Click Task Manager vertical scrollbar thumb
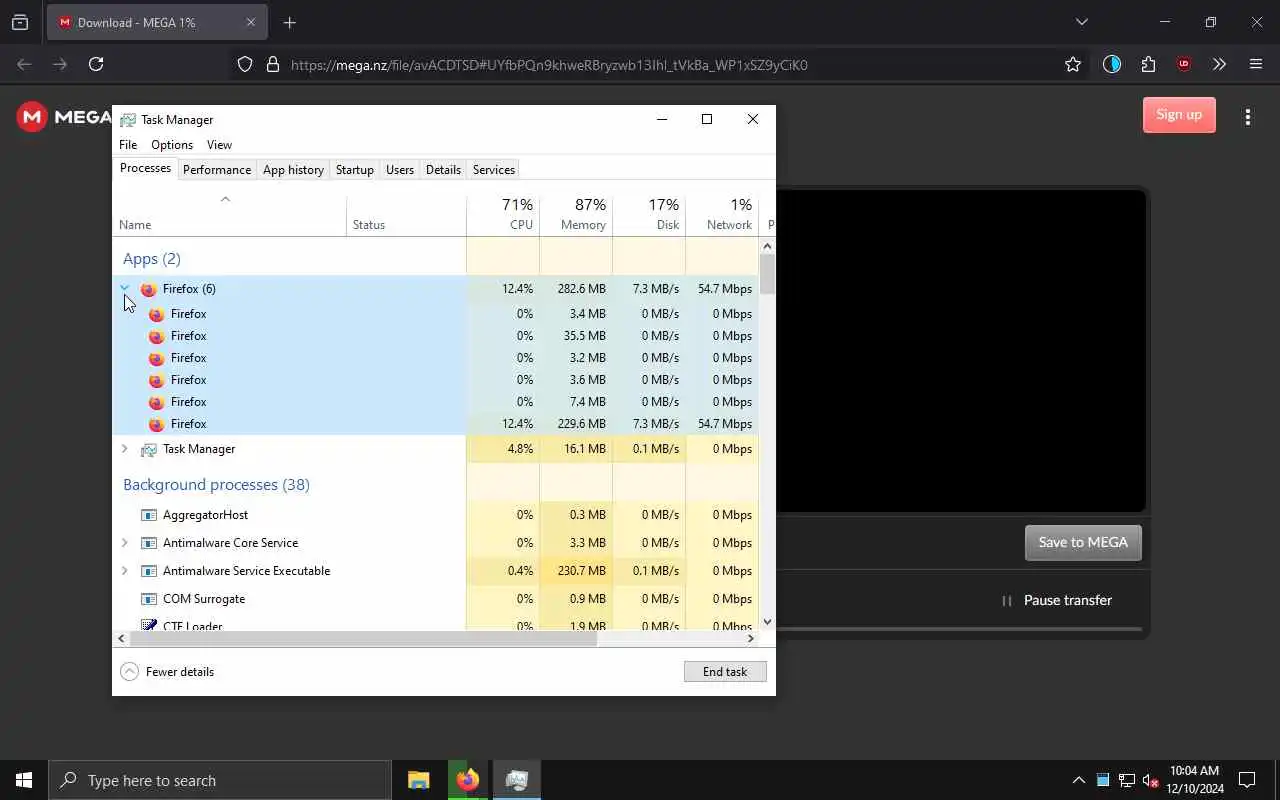Viewport: 1280px width, 800px height. tap(767, 274)
